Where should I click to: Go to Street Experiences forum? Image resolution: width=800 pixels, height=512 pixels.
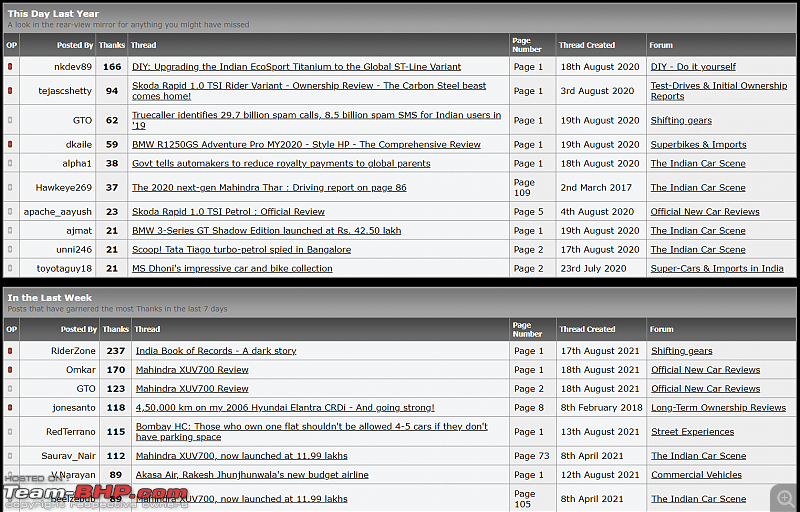pyautogui.click(x=692, y=431)
